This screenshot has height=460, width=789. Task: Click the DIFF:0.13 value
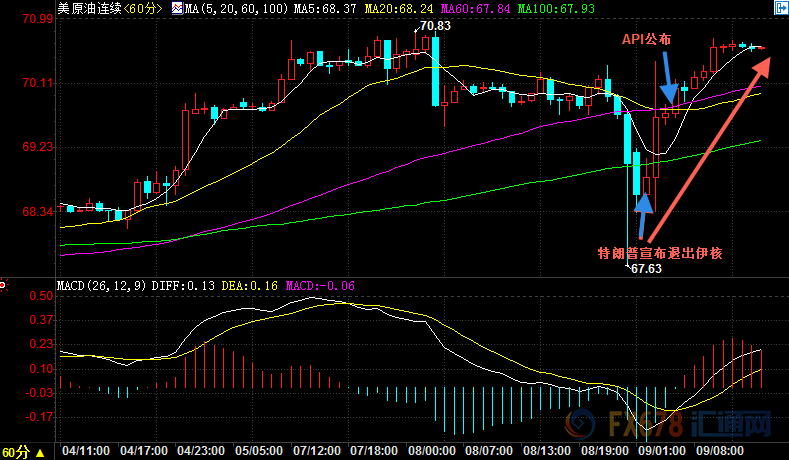(x=183, y=286)
